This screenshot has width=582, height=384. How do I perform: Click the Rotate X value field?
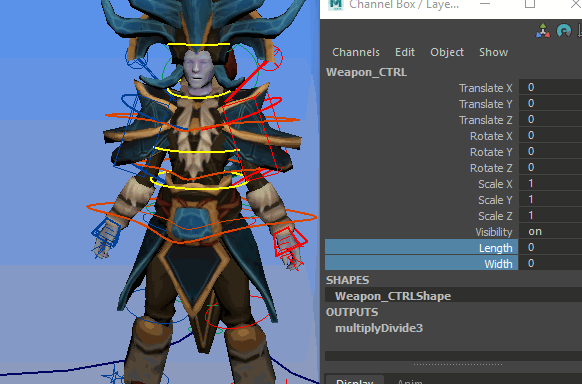point(550,135)
